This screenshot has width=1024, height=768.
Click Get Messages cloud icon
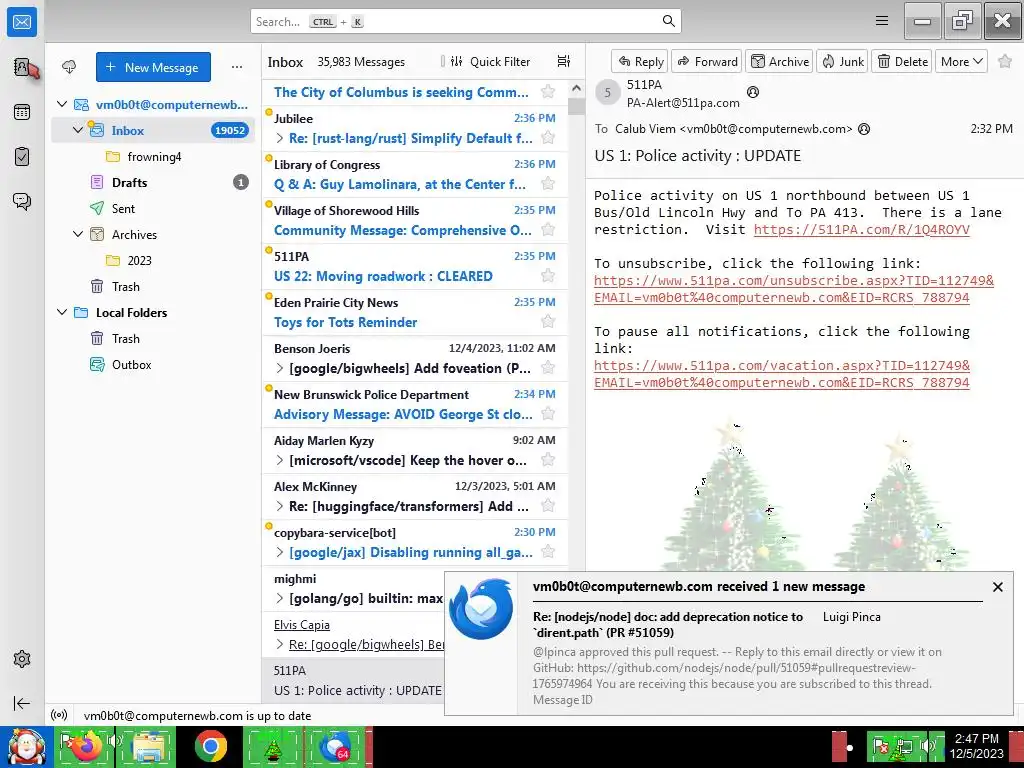(69, 67)
